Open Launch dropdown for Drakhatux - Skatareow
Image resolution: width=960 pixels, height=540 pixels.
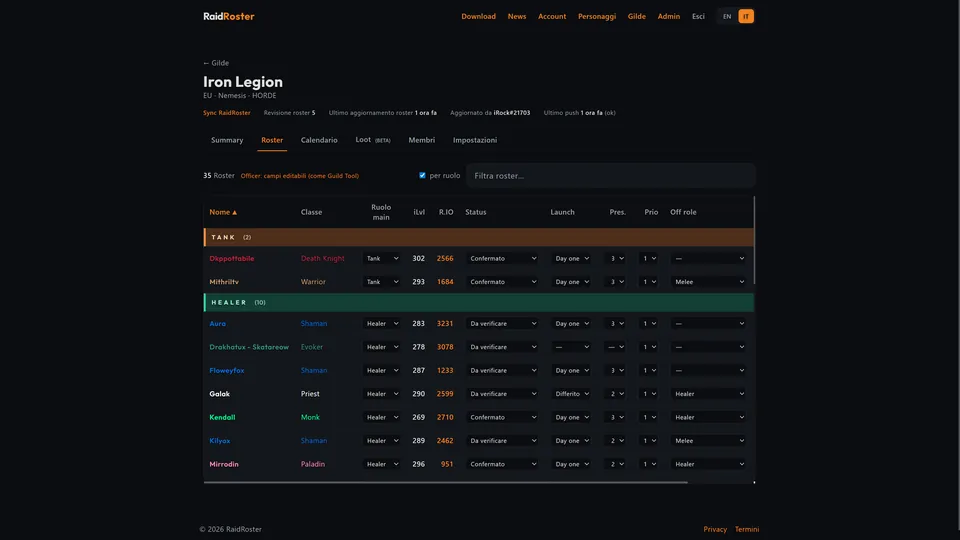pos(571,347)
